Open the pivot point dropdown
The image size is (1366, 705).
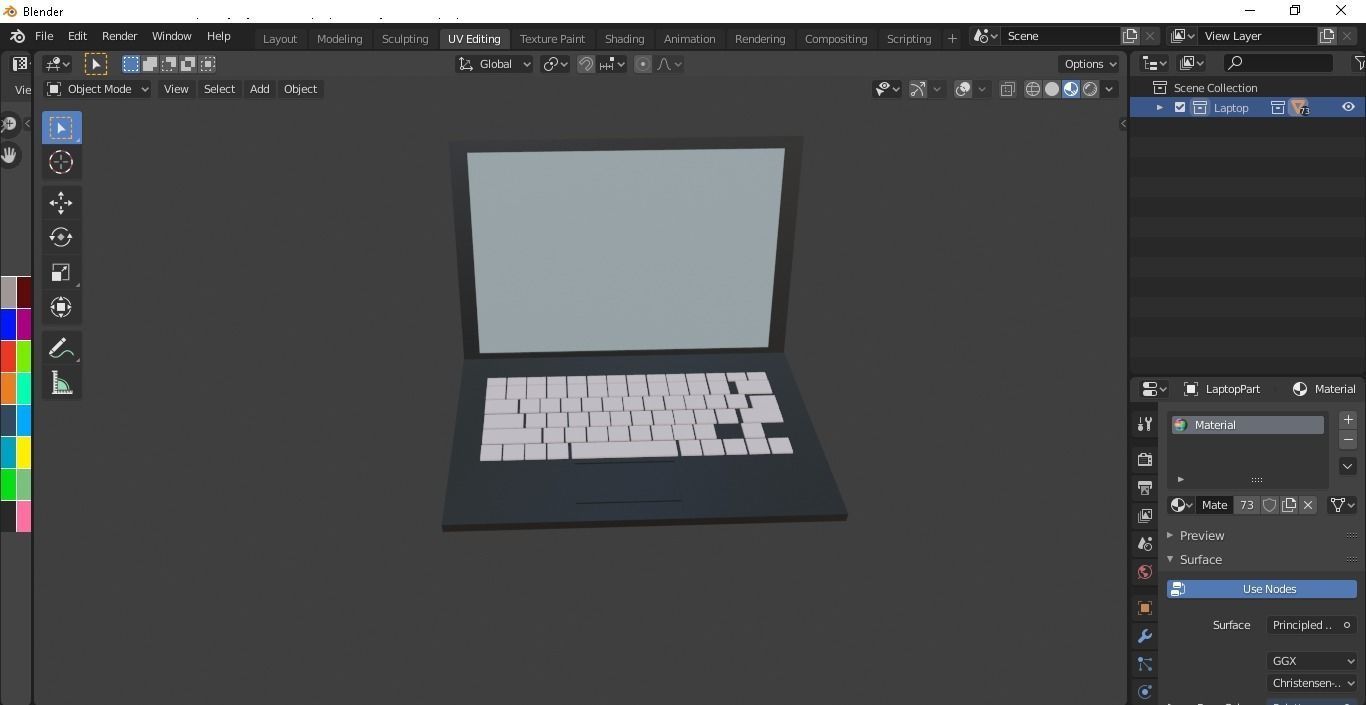(x=555, y=64)
